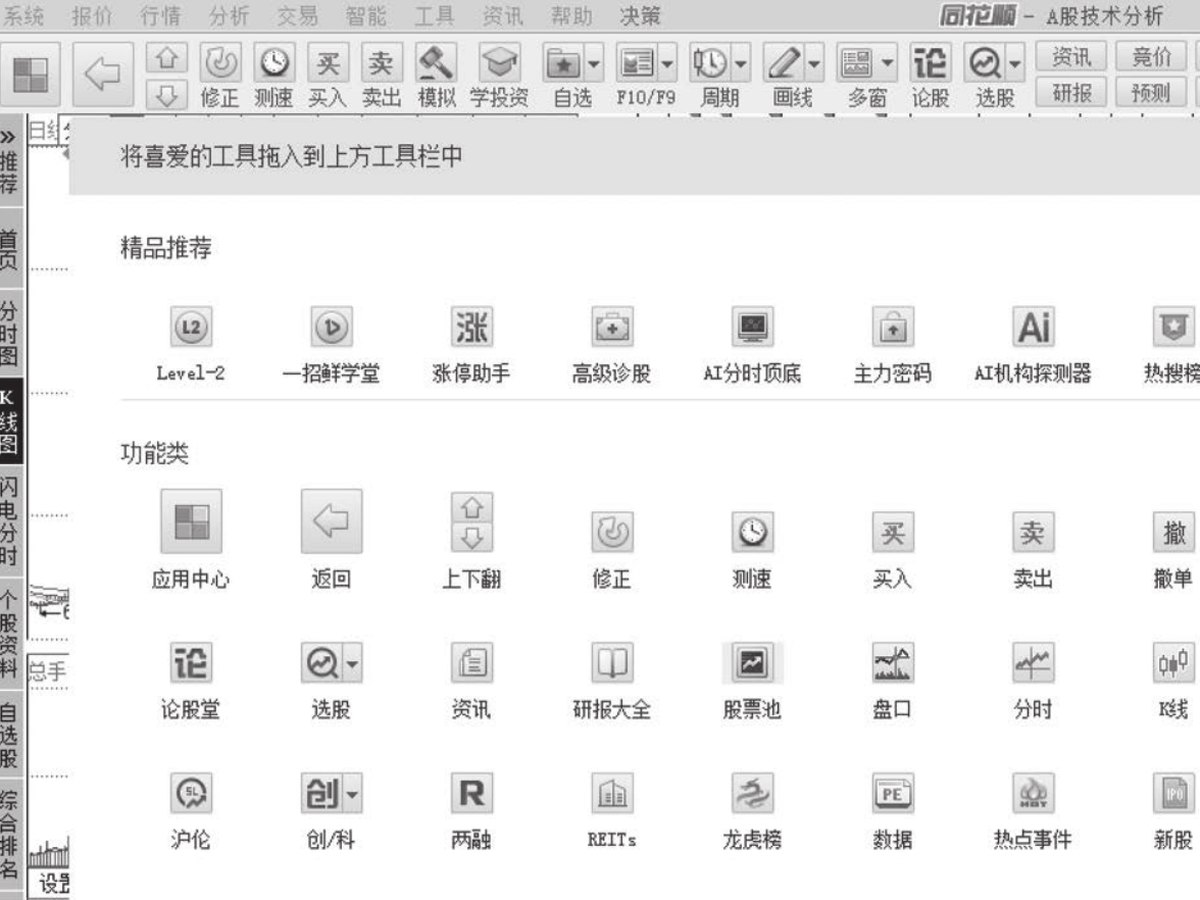Open 一招鲜学堂 play icon
Screen dimensions: 1200x900
click(x=331, y=327)
